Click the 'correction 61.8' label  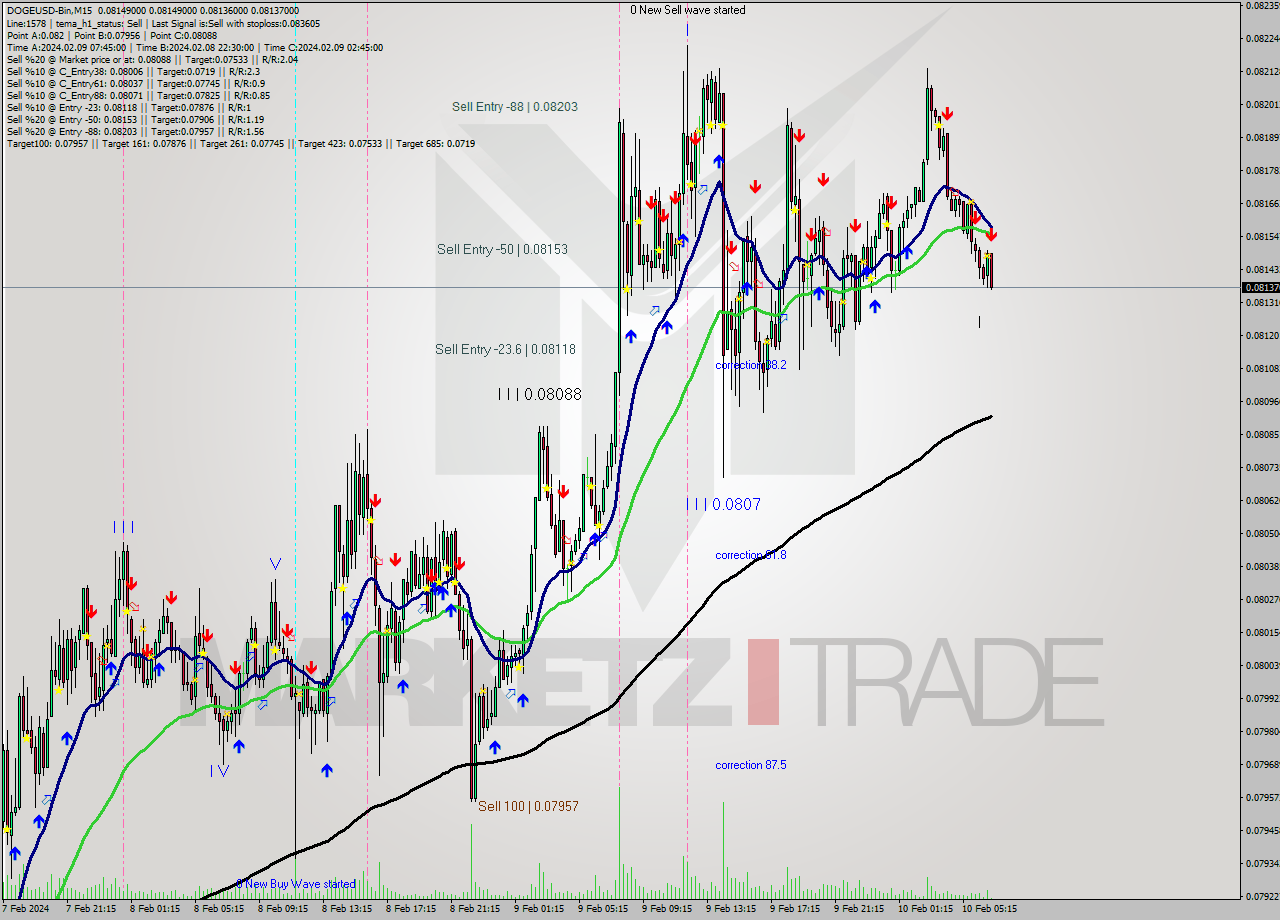[751, 554]
